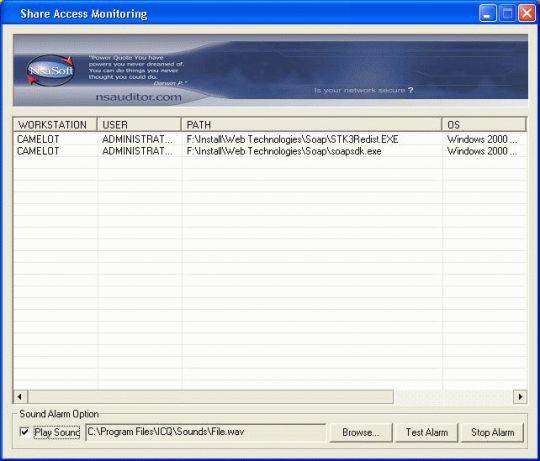Click the Browse... button
Screen dimensions: 540x461
coord(361,432)
